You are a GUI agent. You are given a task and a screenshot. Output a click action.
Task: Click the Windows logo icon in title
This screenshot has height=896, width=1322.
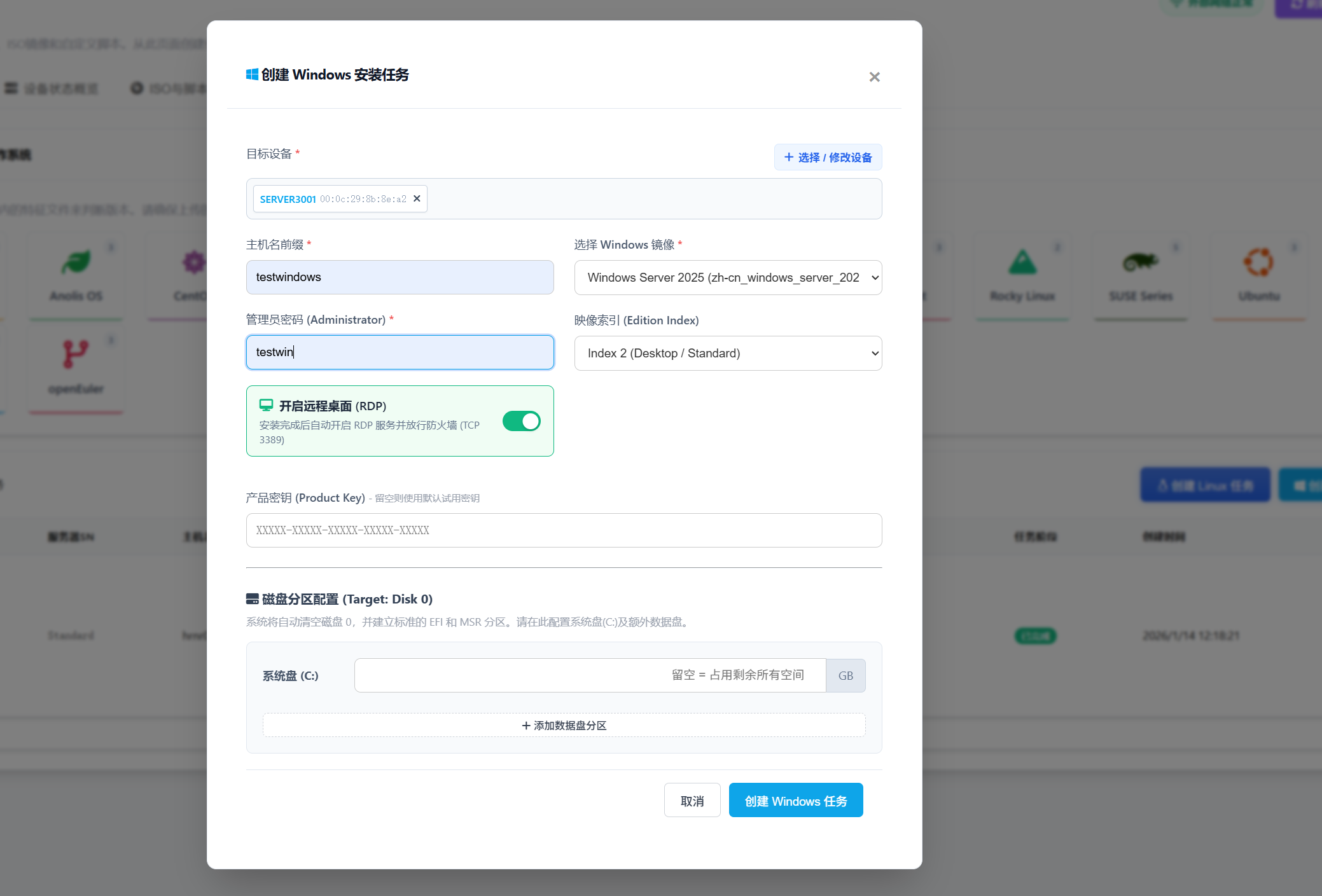pyautogui.click(x=252, y=74)
